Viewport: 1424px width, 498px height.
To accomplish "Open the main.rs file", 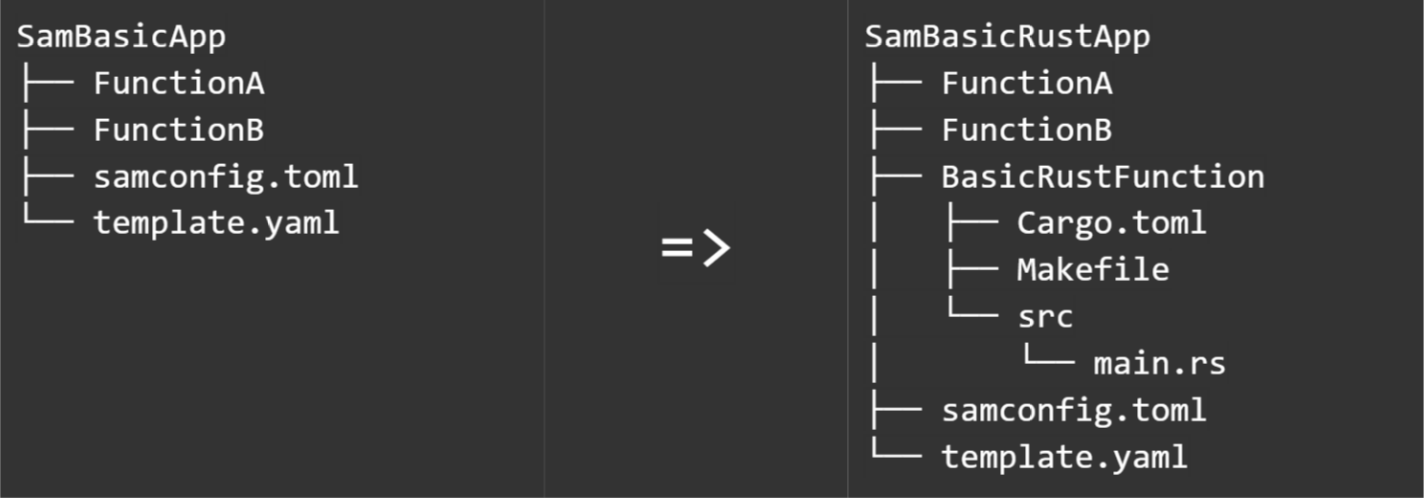I will (1159, 364).
